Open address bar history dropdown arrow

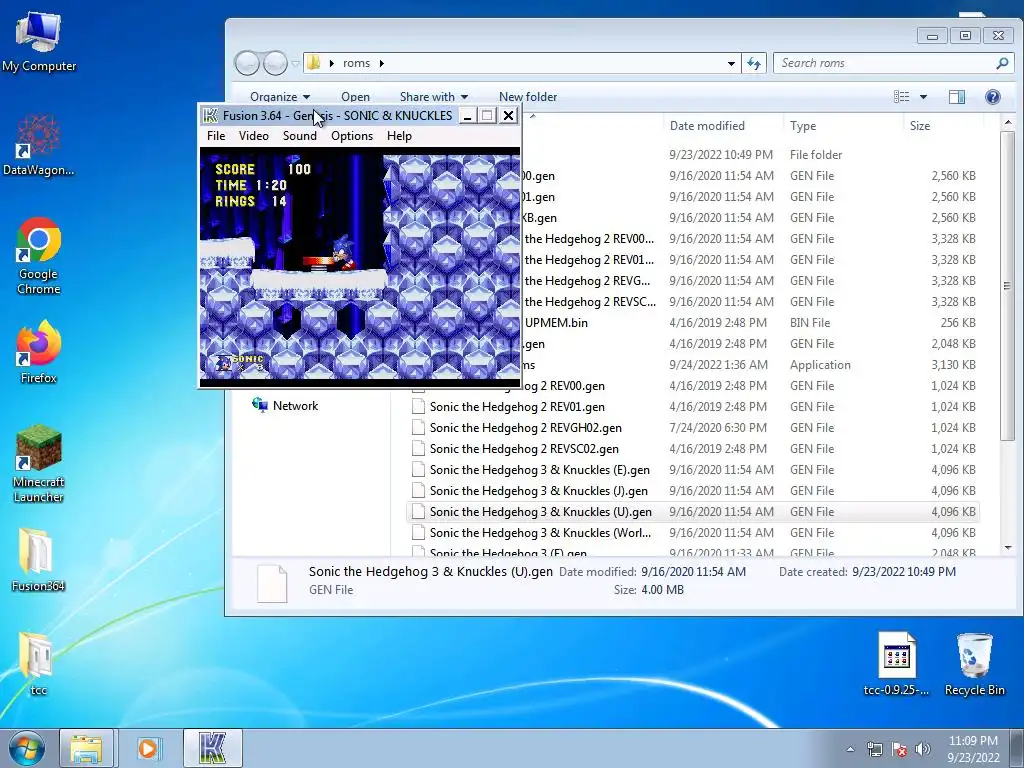[731, 63]
